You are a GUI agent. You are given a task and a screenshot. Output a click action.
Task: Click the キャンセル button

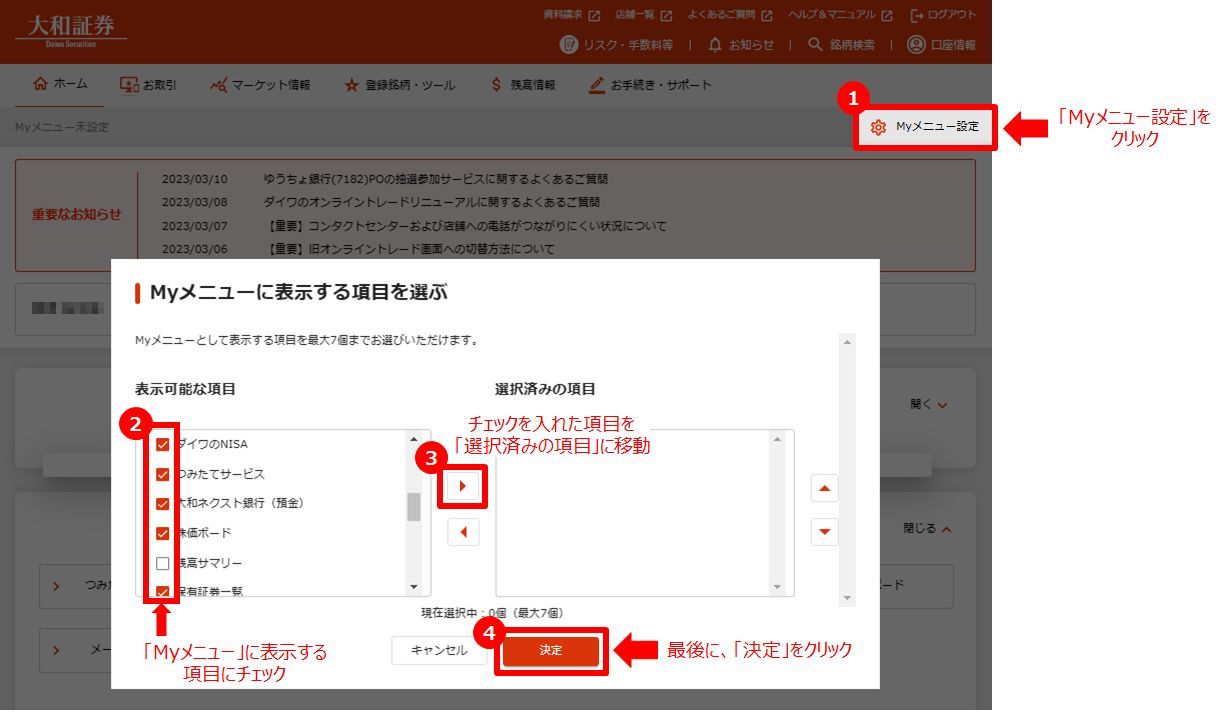[439, 650]
